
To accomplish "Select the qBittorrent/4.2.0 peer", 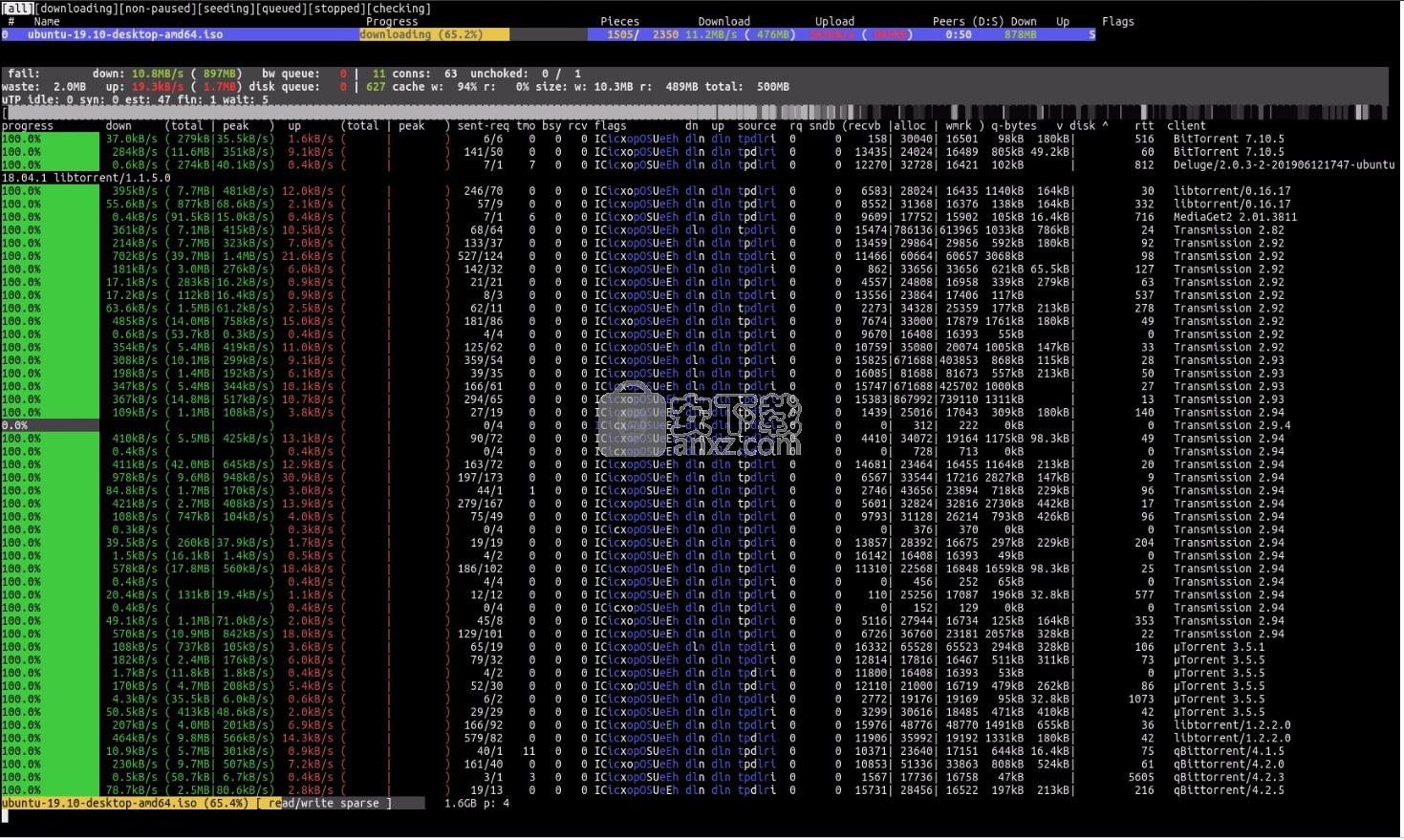I will 1228,765.
